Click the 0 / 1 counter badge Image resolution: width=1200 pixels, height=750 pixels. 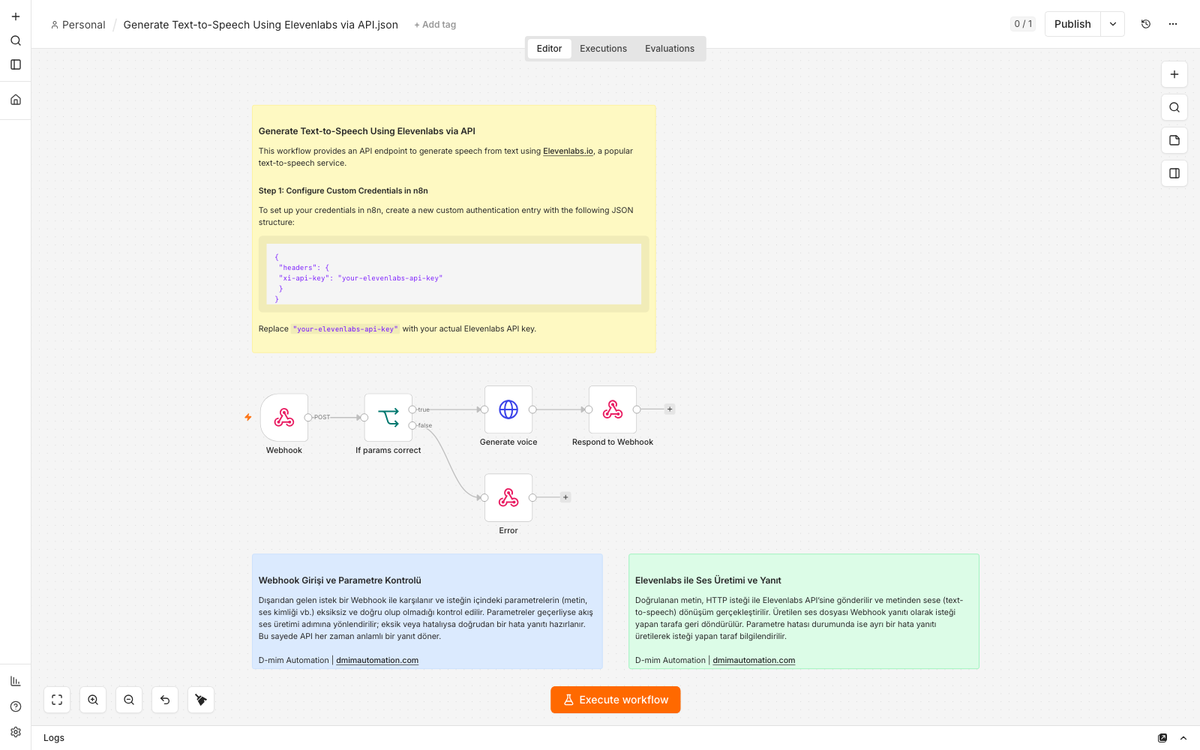click(x=1023, y=24)
